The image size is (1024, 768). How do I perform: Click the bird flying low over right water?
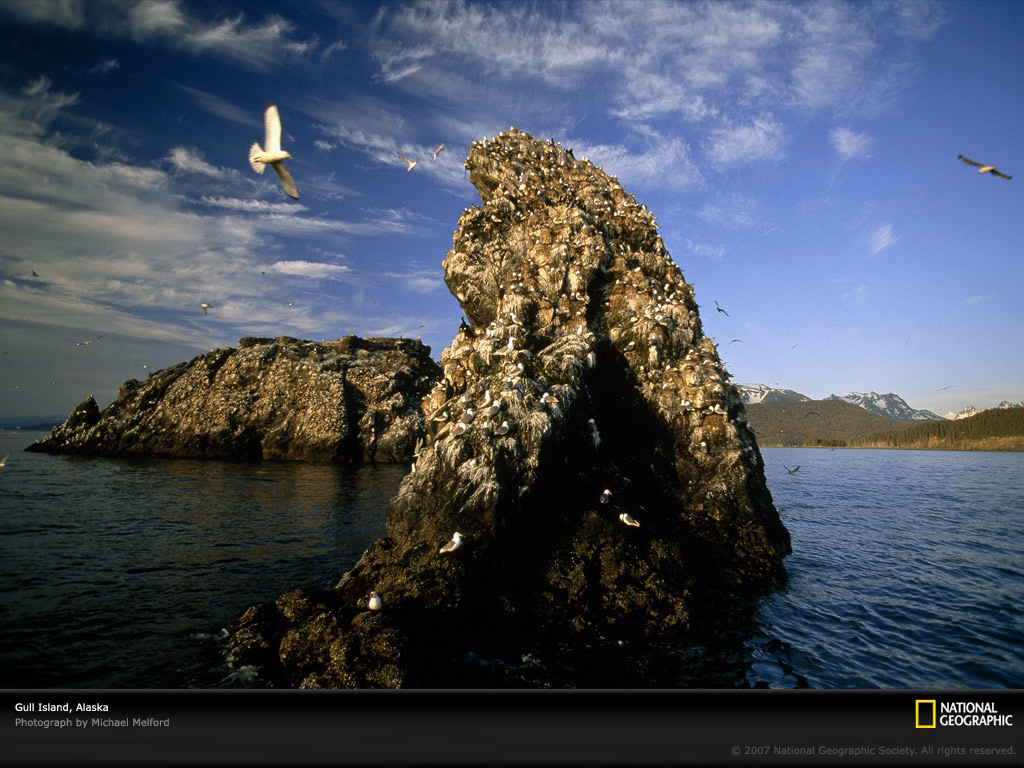click(x=792, y=469)
